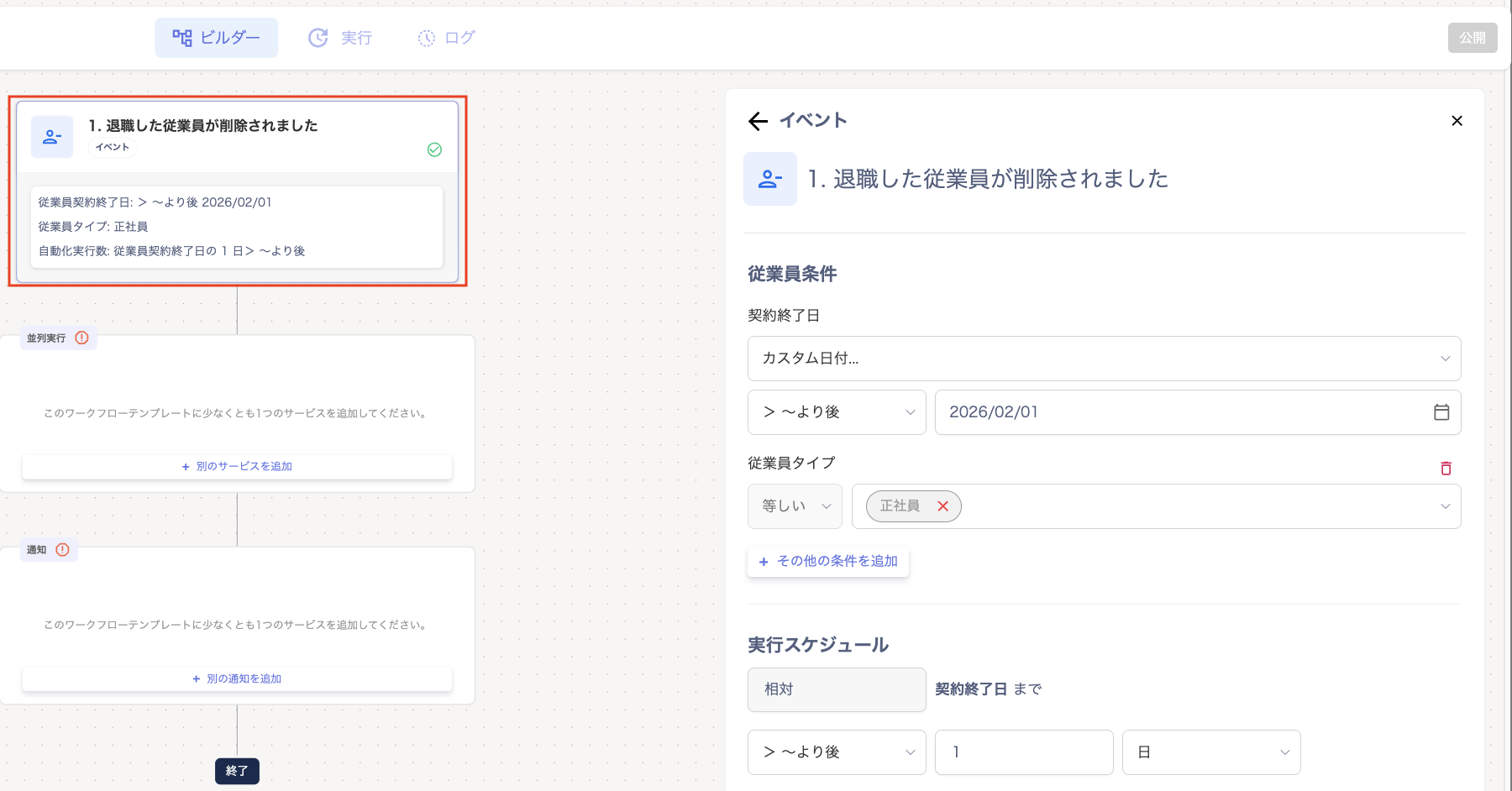Open the 実行 tab

[x=340, y=38]
